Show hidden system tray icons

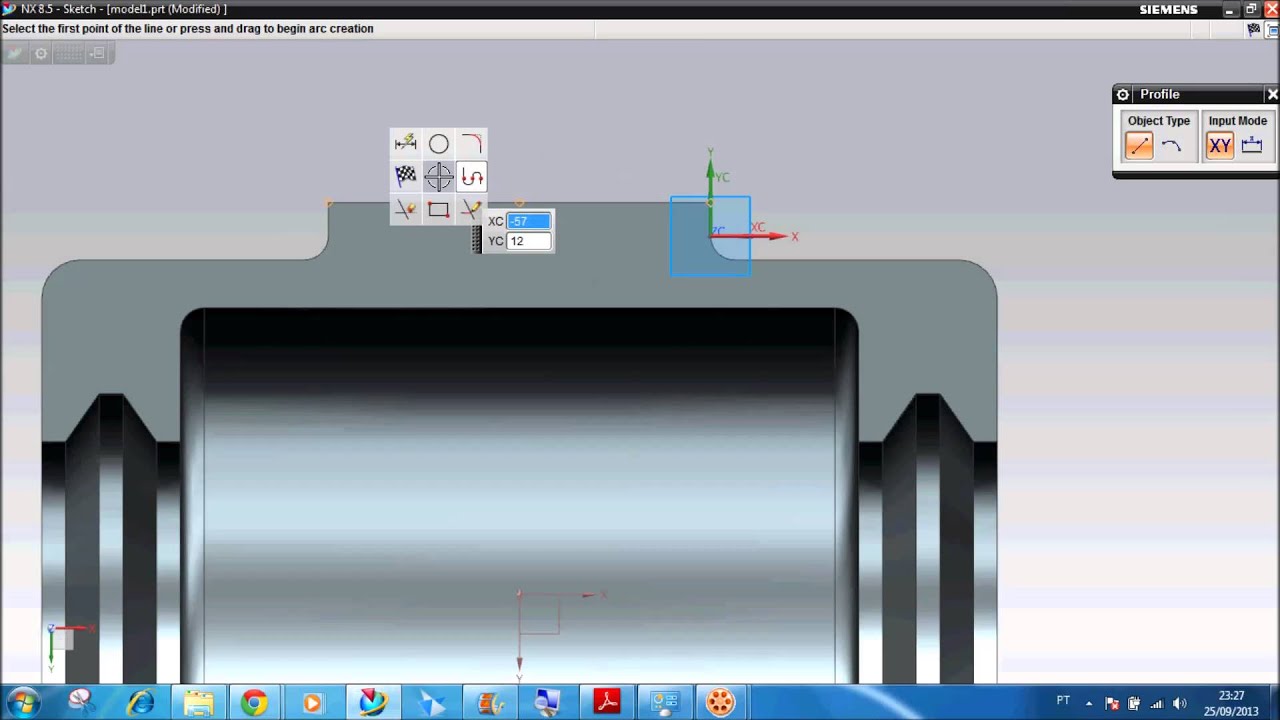[x=1088, y=703]
